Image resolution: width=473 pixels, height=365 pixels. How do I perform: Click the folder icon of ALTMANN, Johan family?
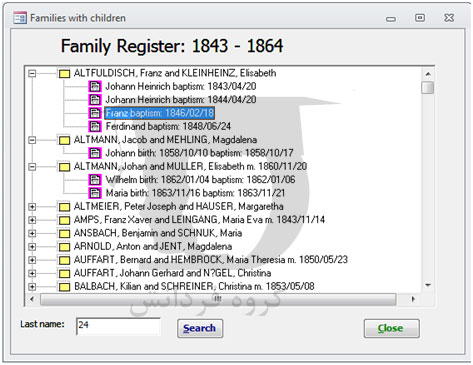point(64,167)
